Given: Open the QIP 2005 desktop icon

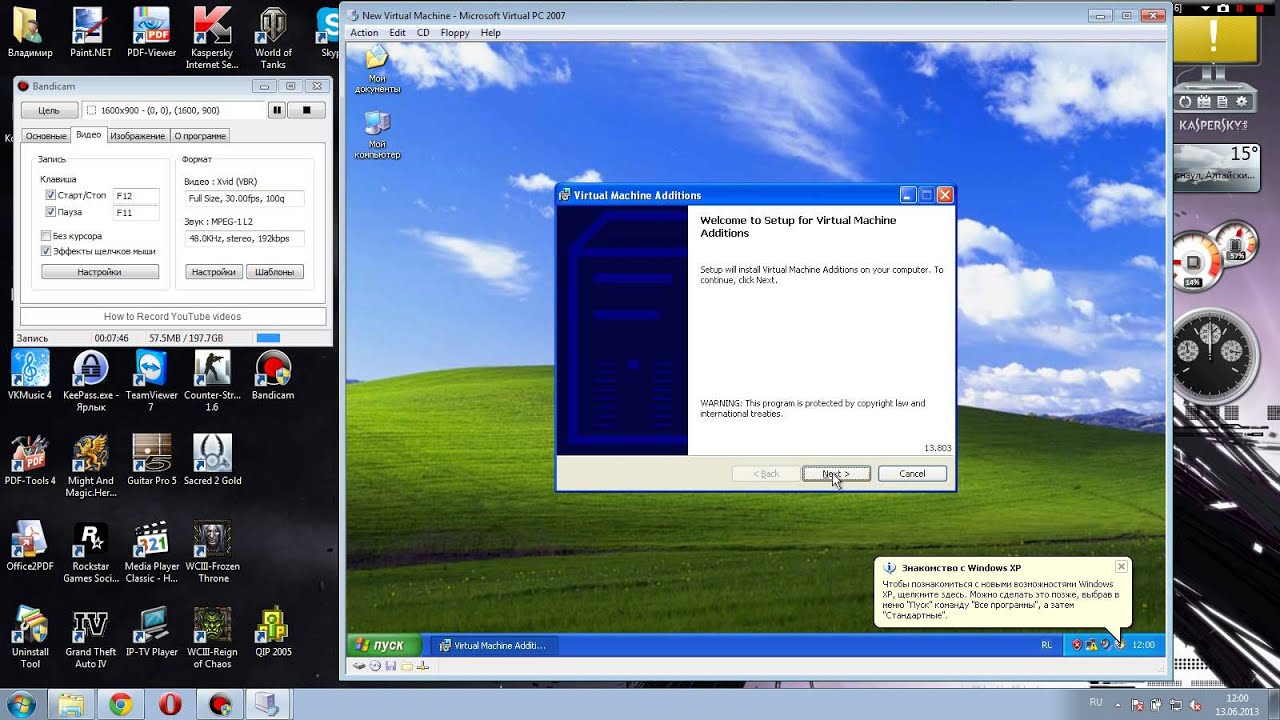Looking at the screenshot, I should 273,631.
